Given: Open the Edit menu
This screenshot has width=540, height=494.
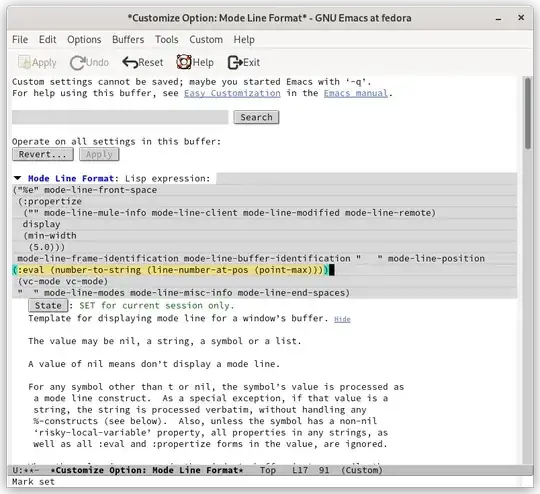Looking at the screenshot, I should pos(48,40).
